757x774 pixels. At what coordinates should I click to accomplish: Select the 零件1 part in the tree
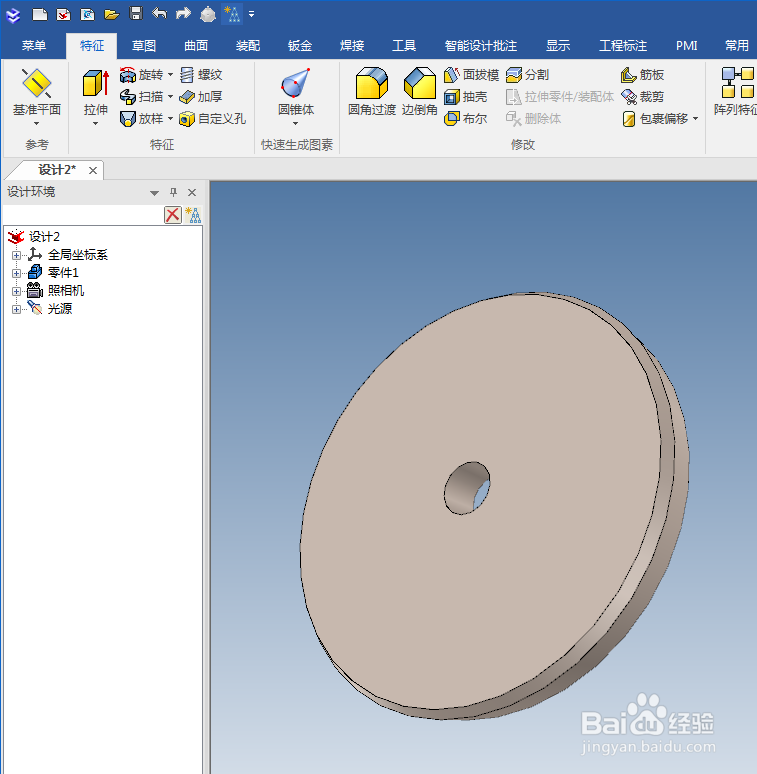pos(63,272)
